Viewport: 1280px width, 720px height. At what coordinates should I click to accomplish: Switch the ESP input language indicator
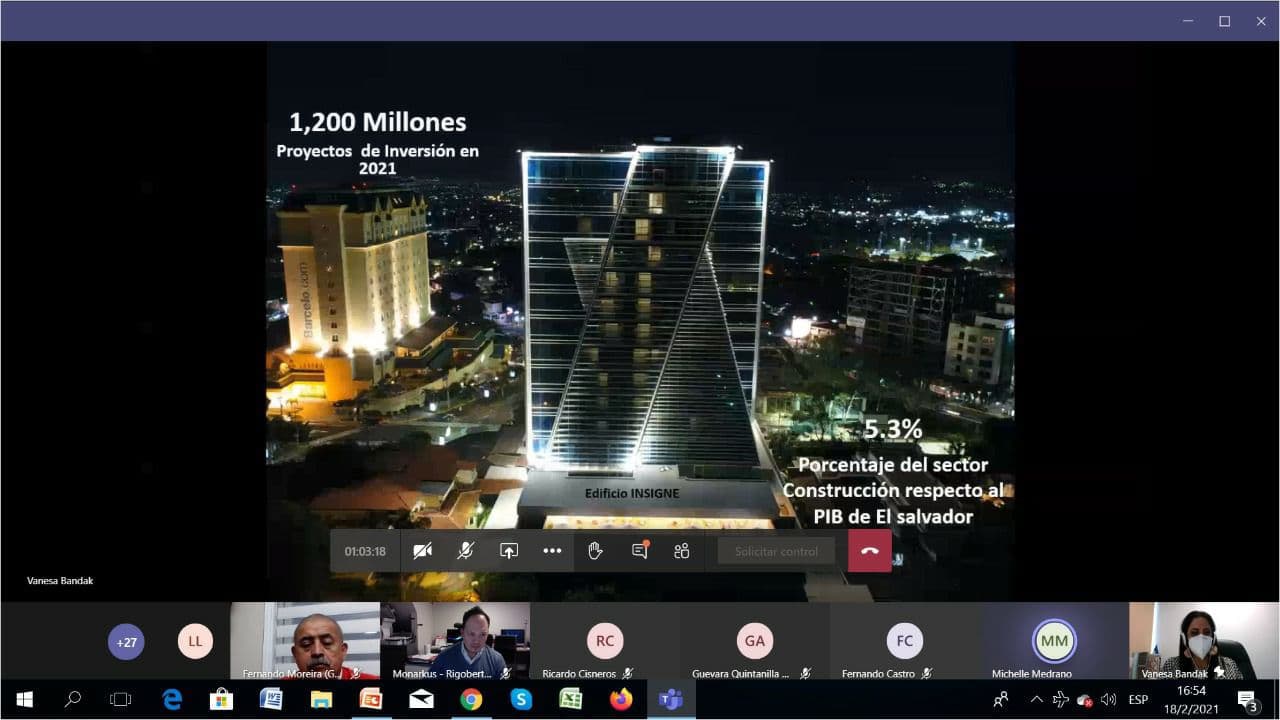point(1138,699)
